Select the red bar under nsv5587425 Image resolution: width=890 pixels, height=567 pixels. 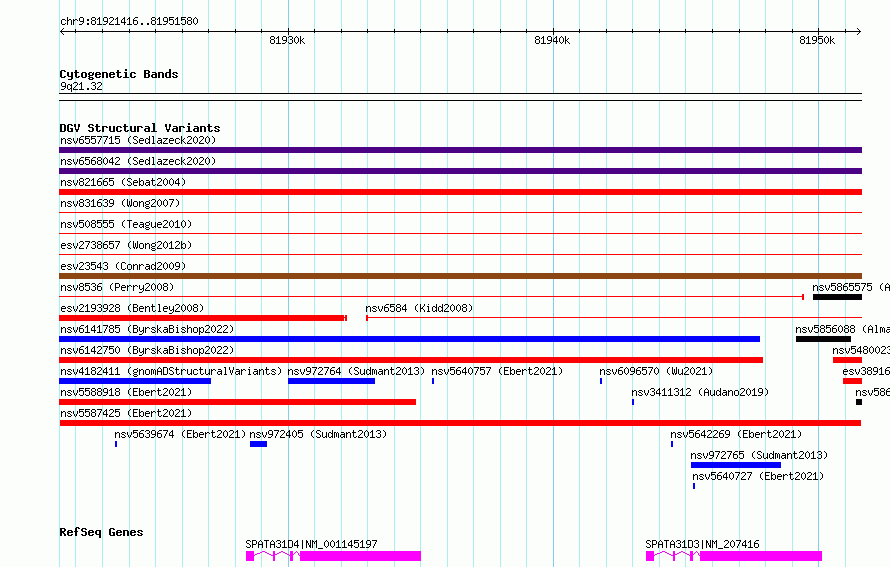click(460, 423)
